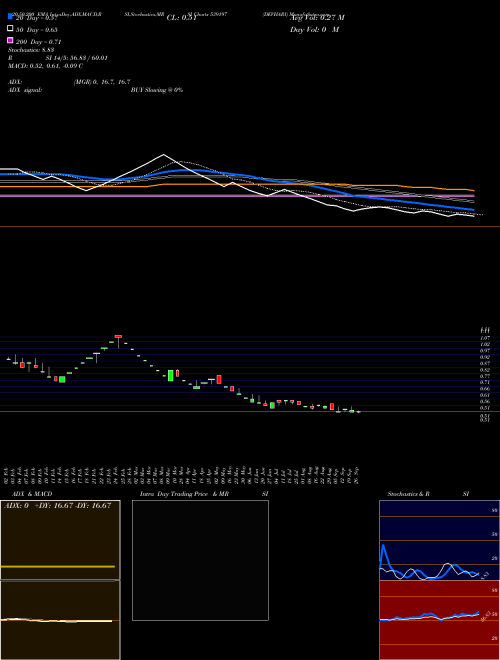Click the magenta 200 Day EMA legend swatch

click(x=10, y=40)
